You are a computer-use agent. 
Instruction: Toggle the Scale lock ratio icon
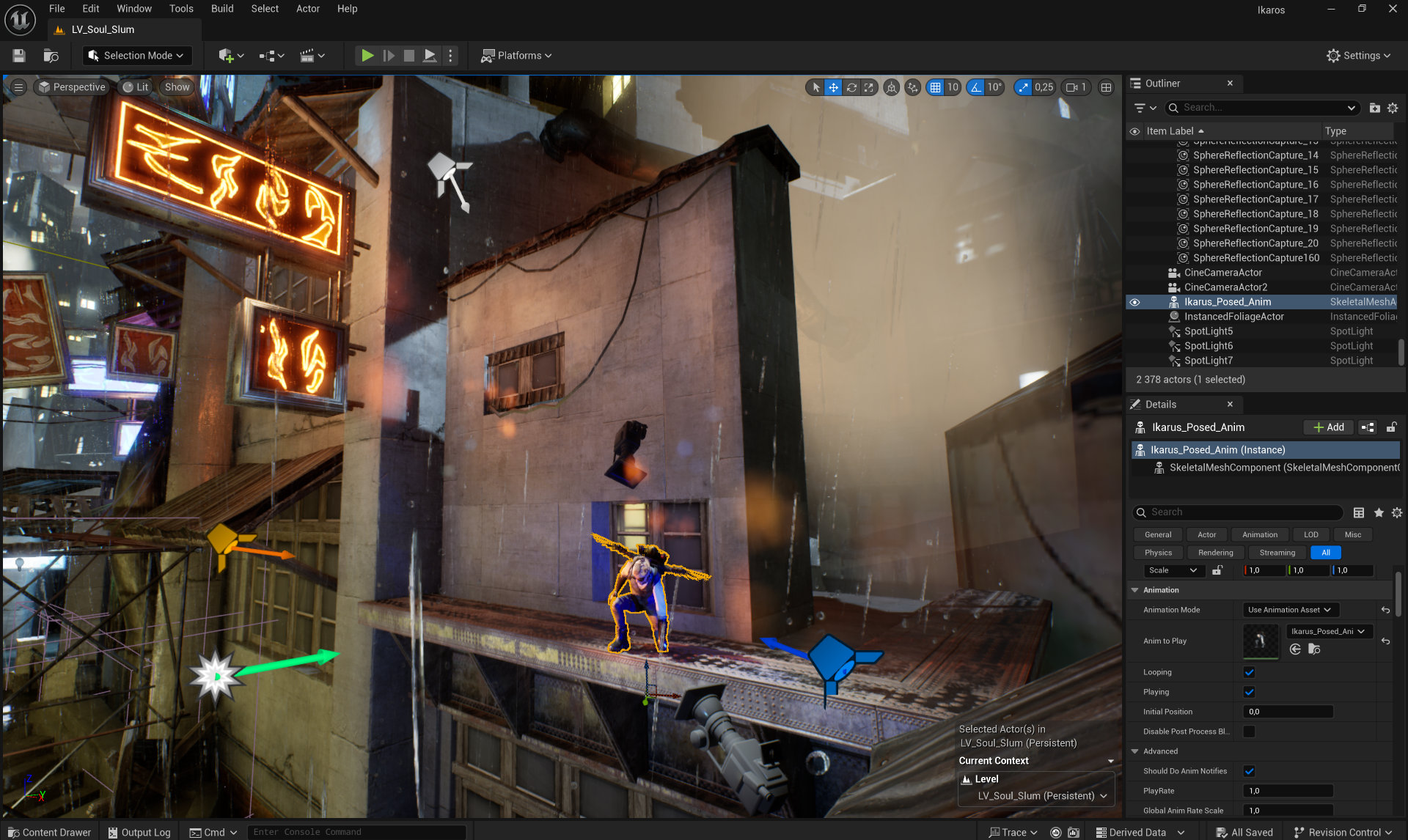tap(1217, 570)
